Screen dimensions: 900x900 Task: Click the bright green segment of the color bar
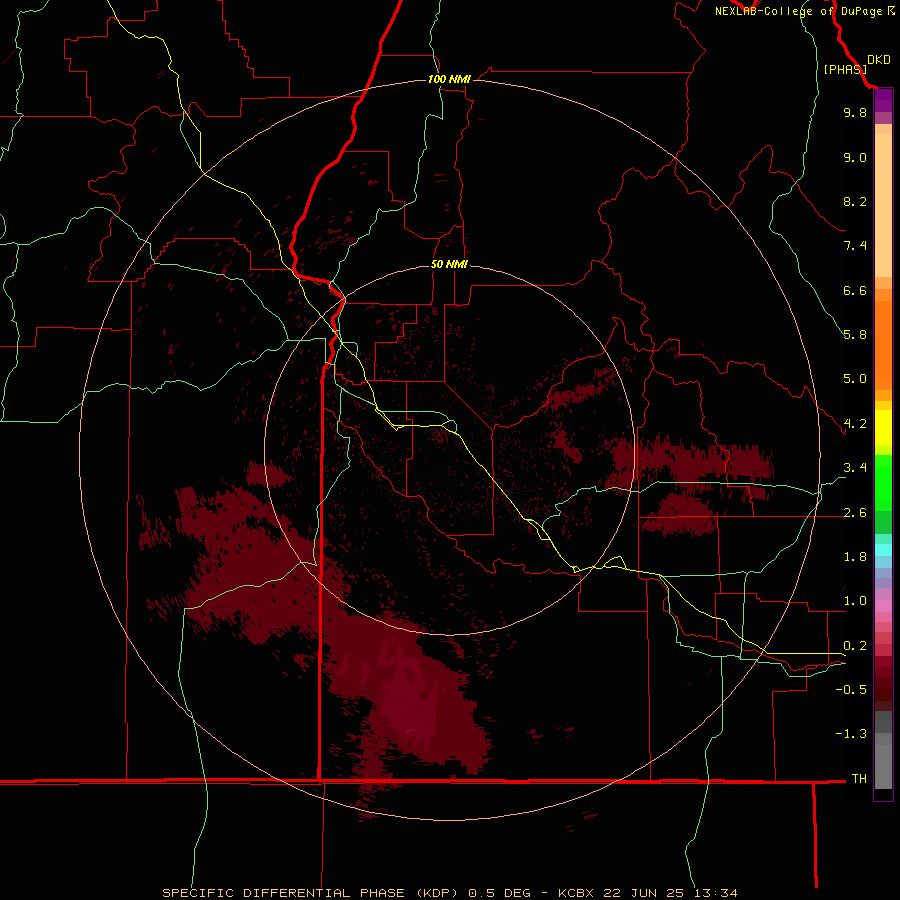tap(883, 482)
